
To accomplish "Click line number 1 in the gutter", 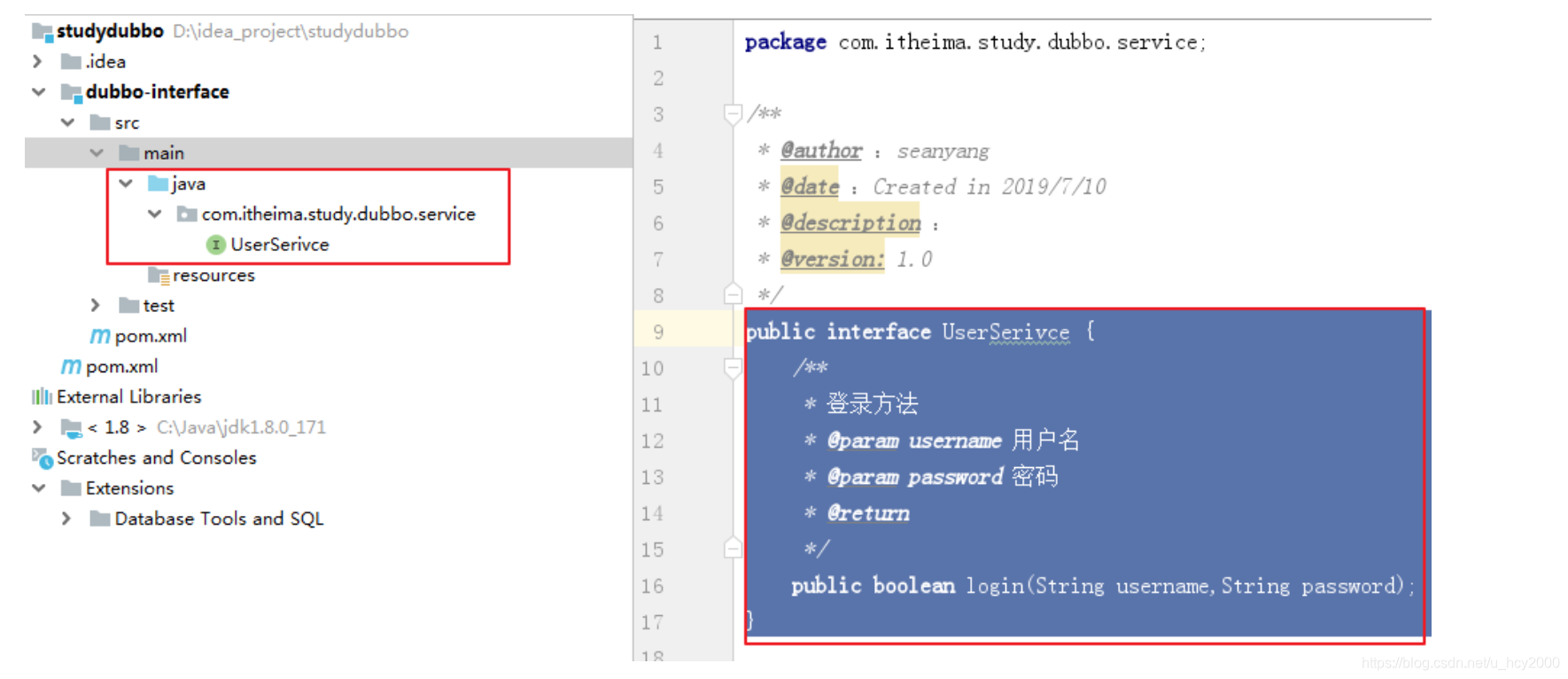I will click(657, 43).
